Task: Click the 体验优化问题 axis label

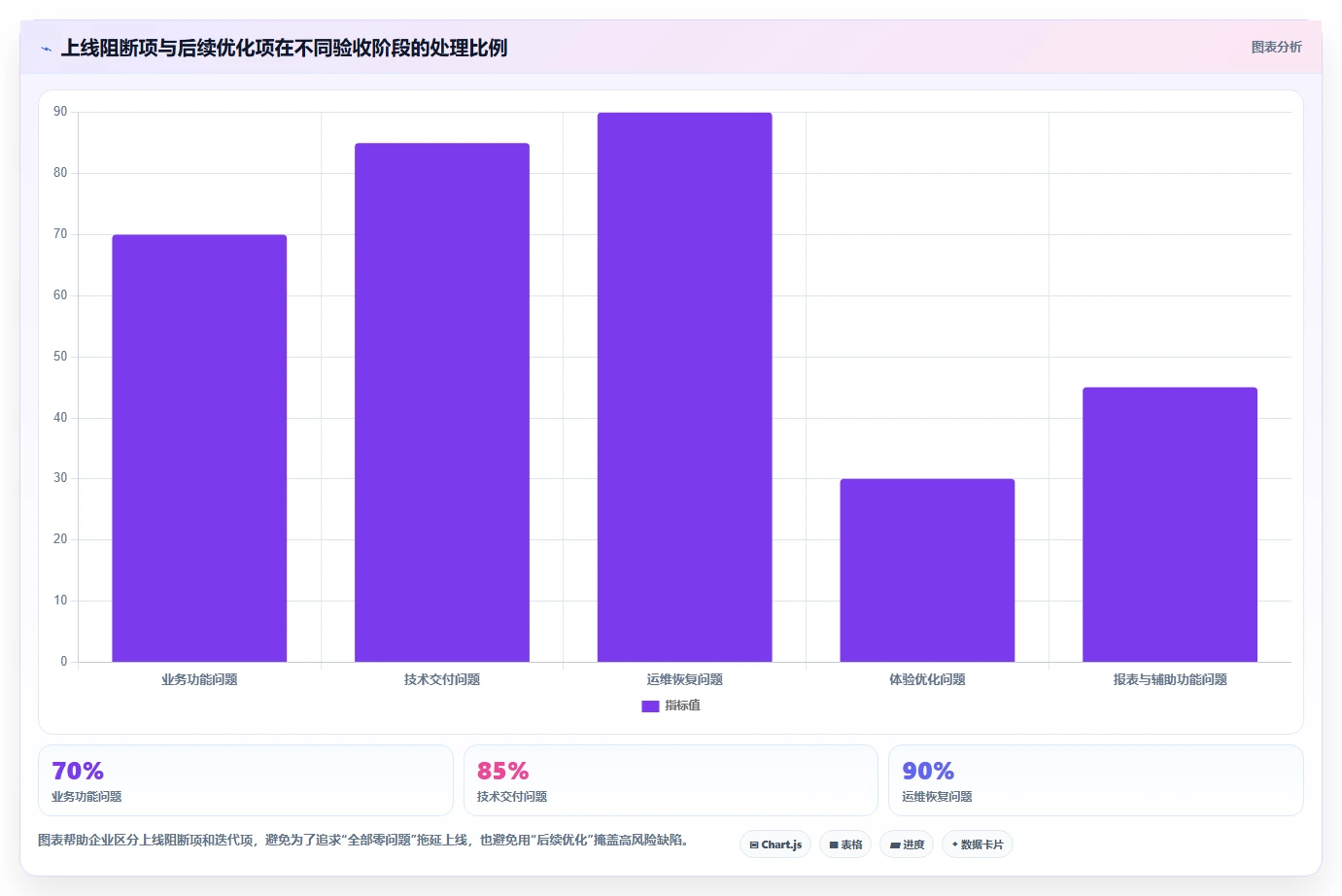Action: click(927, 680)
